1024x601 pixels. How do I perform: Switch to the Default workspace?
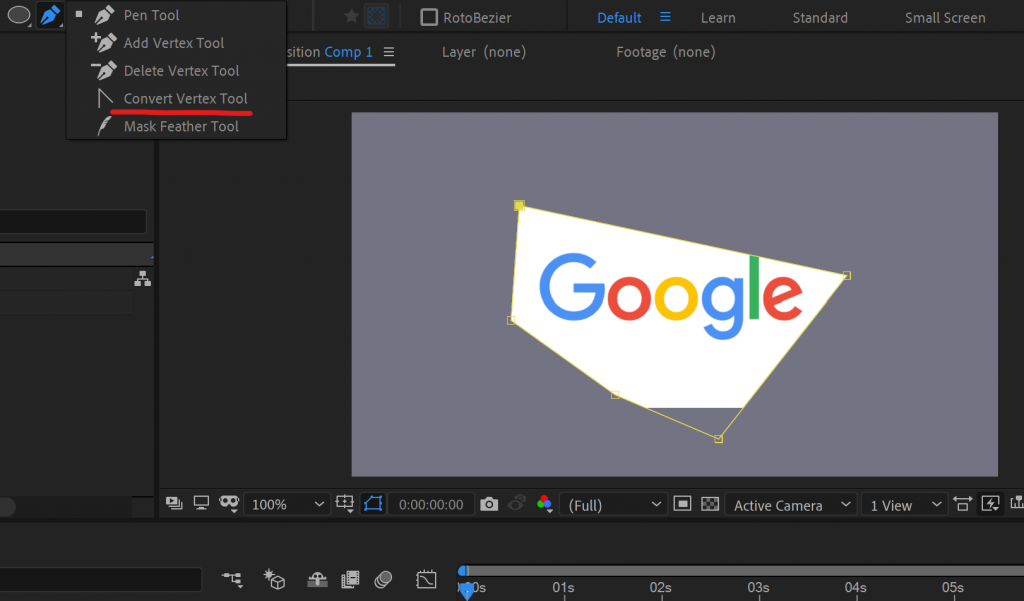click(x=619, y=18)
